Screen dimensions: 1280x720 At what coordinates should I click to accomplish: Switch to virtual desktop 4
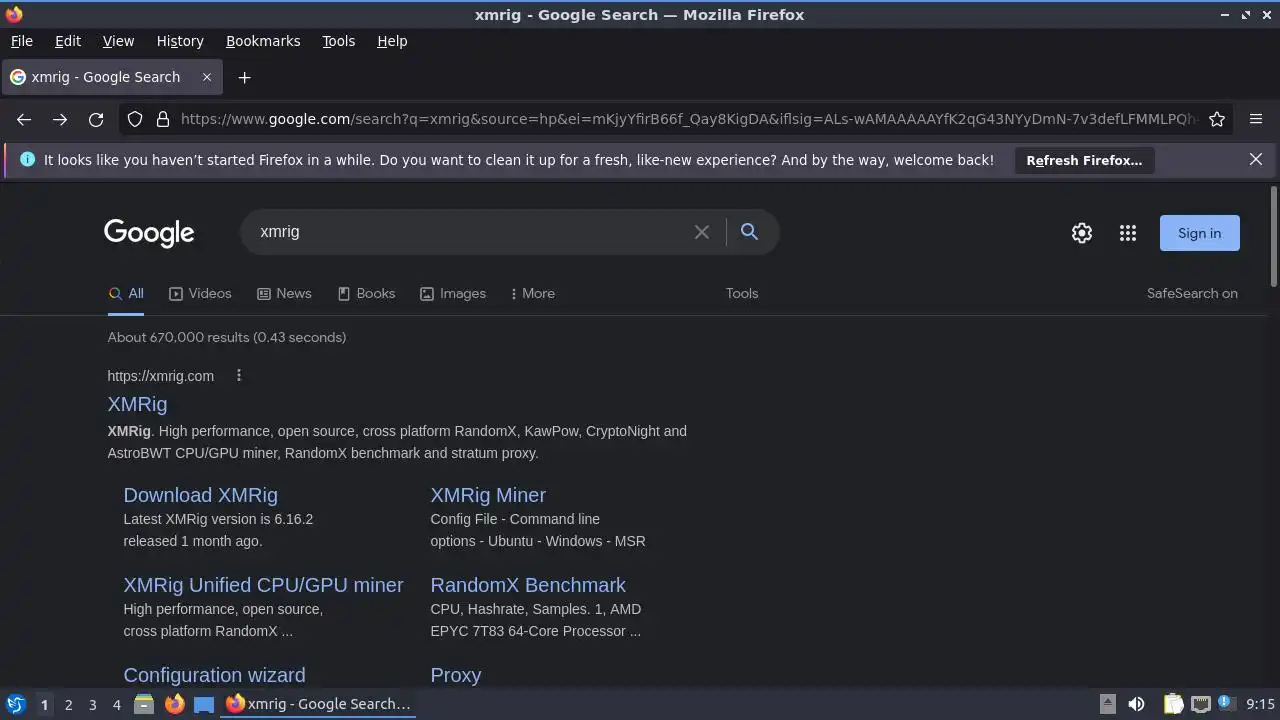click(116, 704)
